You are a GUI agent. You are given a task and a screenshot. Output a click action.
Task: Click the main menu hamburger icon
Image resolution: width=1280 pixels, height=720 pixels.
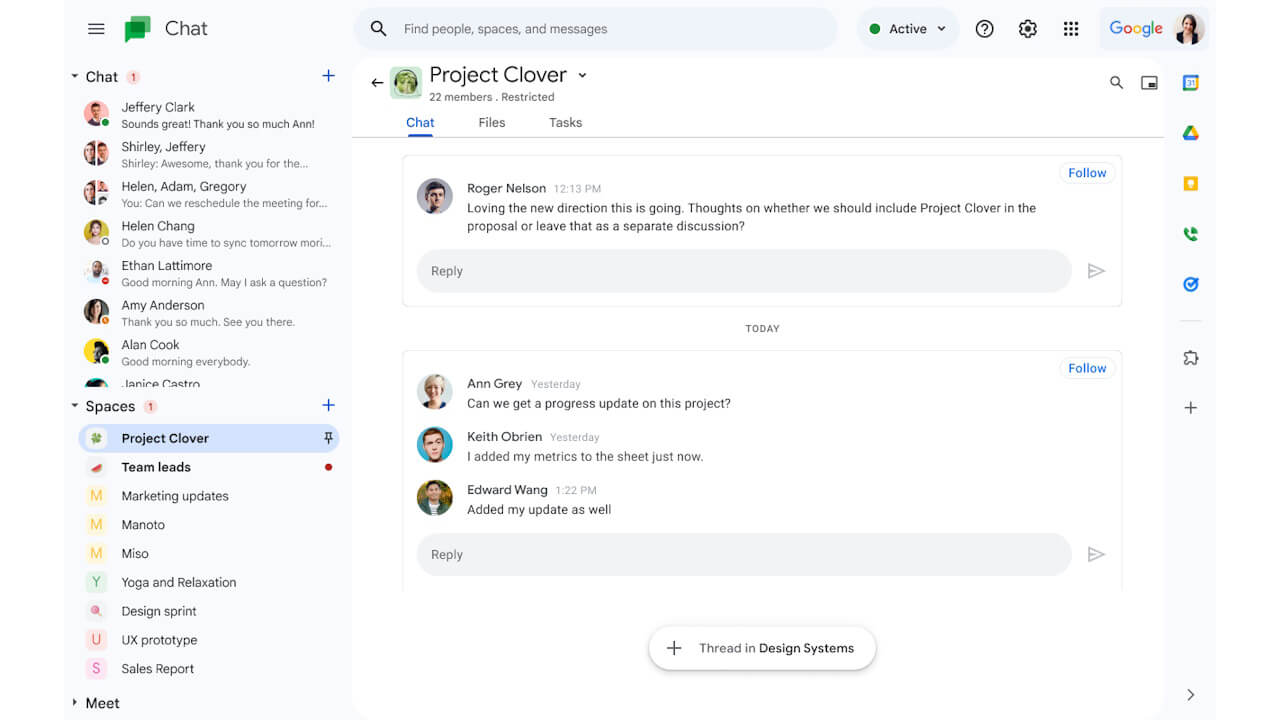(96, 28)
